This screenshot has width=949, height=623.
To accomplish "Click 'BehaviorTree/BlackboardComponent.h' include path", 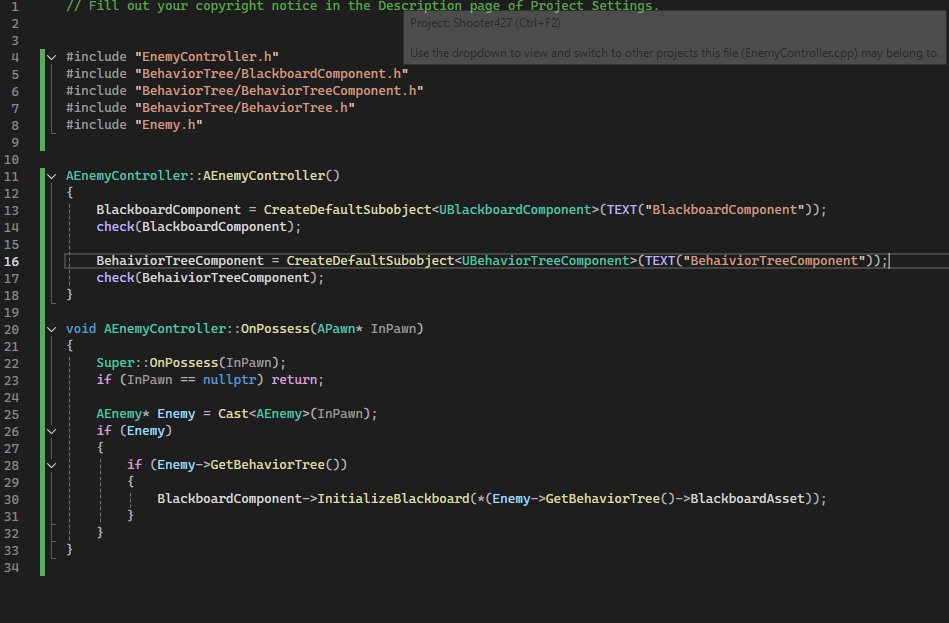I will click(x=271, y=73).
